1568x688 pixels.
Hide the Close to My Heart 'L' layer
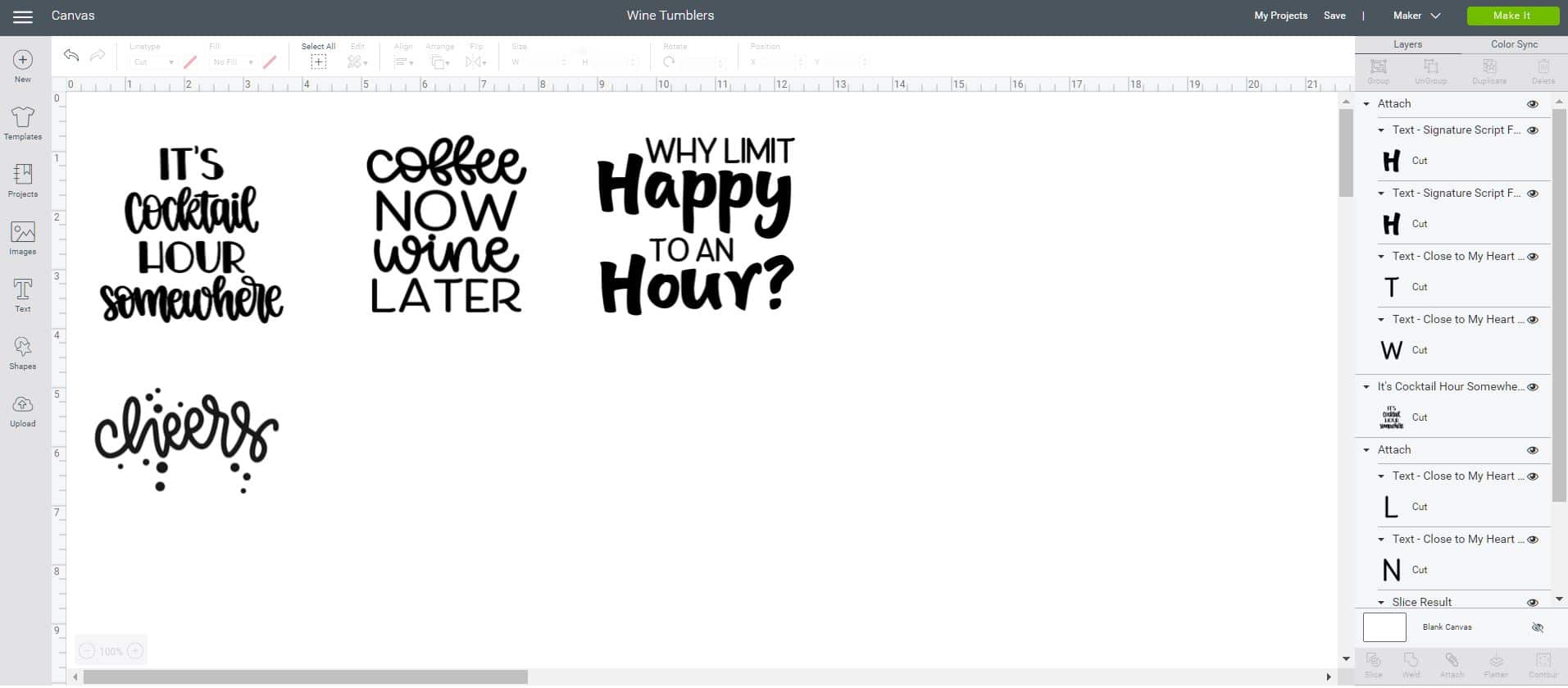point(1533,476)
